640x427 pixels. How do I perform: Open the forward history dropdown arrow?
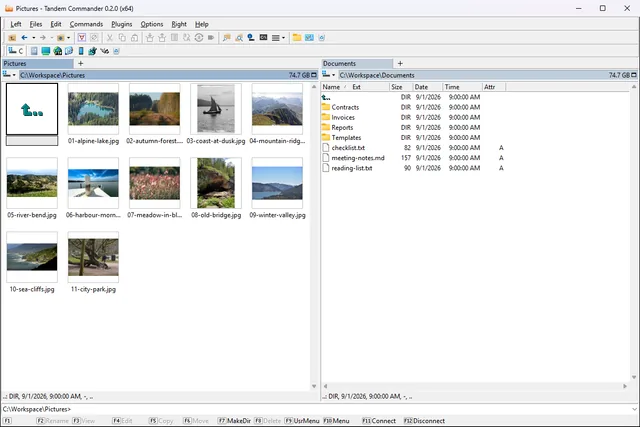[52, 38]
